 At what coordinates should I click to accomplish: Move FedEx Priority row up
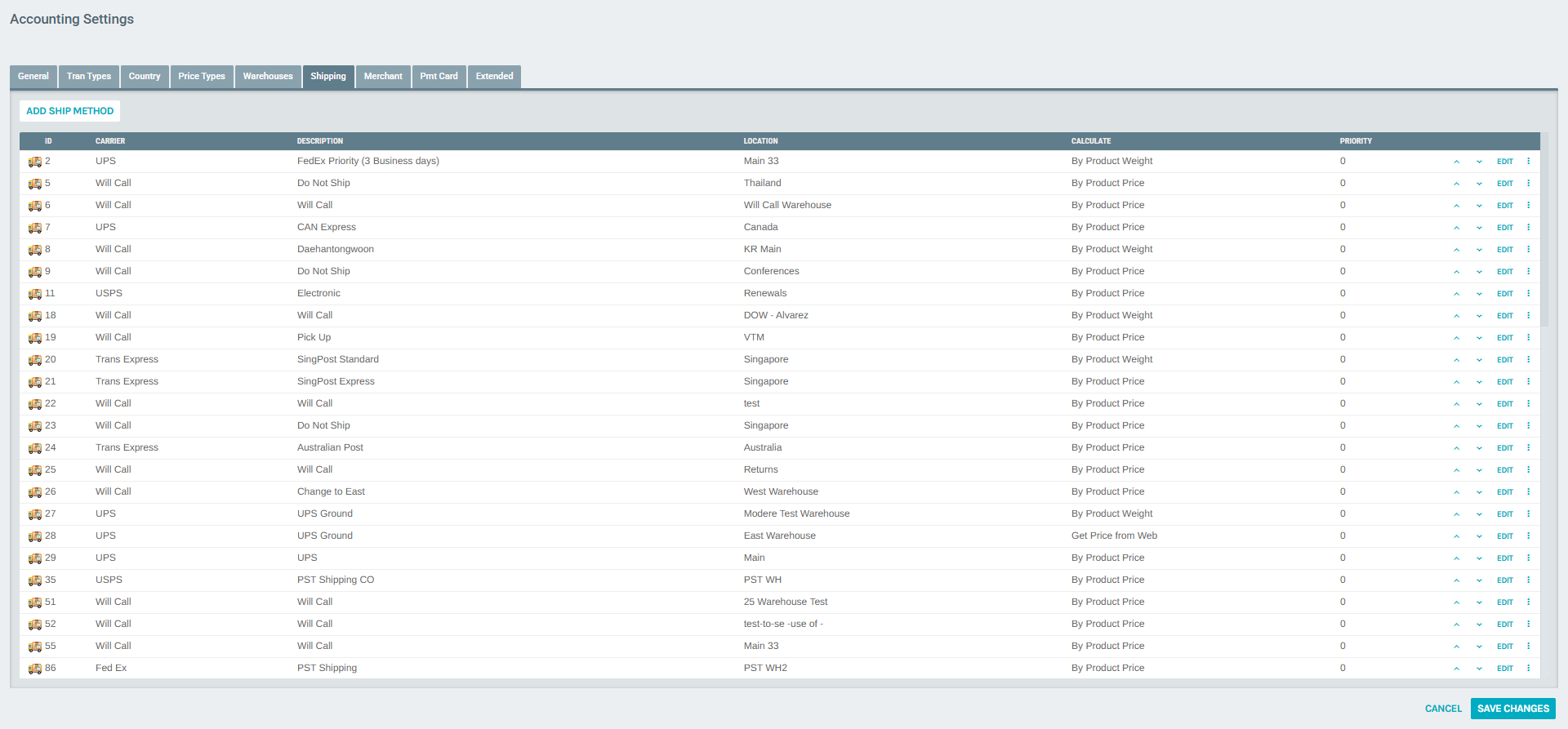[x=1456, y=162]
